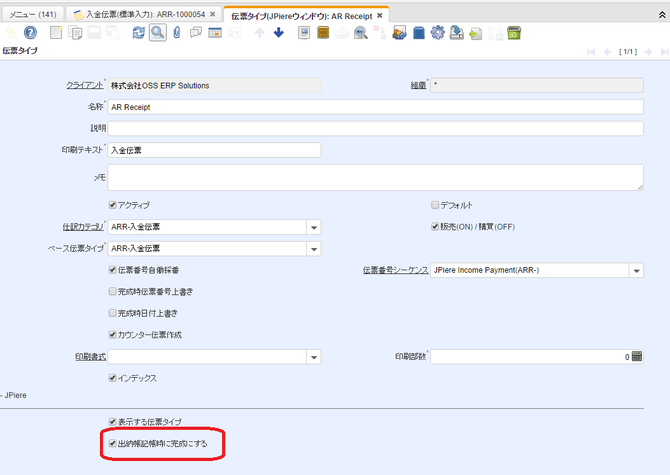Click the 仕訳カテゴリ combo box text
The image size is (670, 475).
(207, 227)
